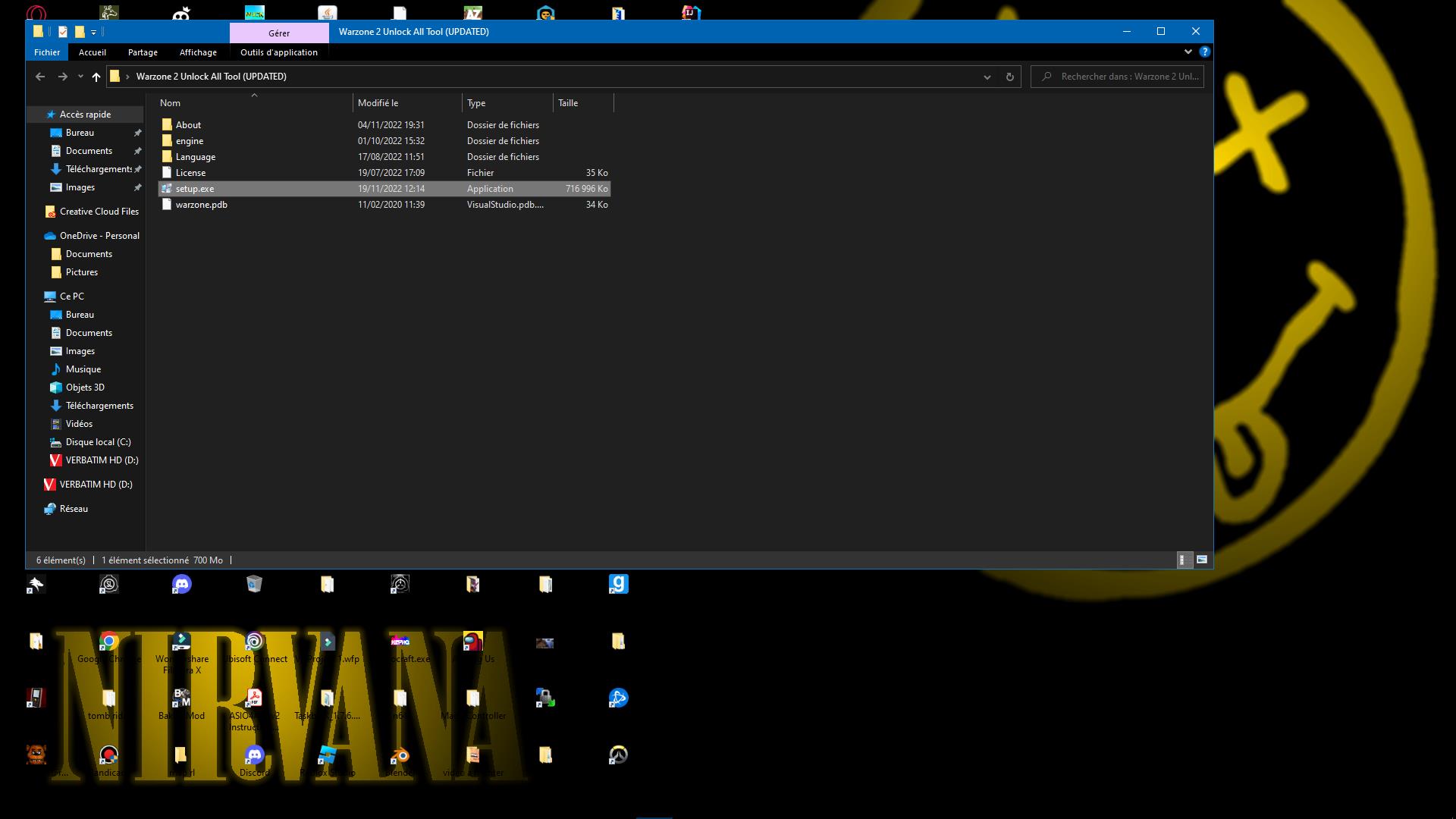Click the refresh button in address bar
The height and width of the screenshot is (819, 1456).
pos(1009,77)
